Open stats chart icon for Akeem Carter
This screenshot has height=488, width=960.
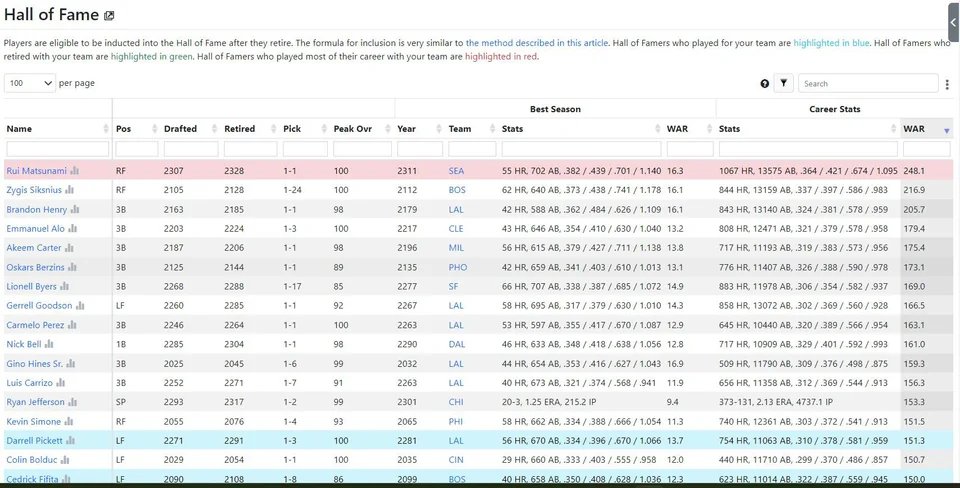(69, 248)
